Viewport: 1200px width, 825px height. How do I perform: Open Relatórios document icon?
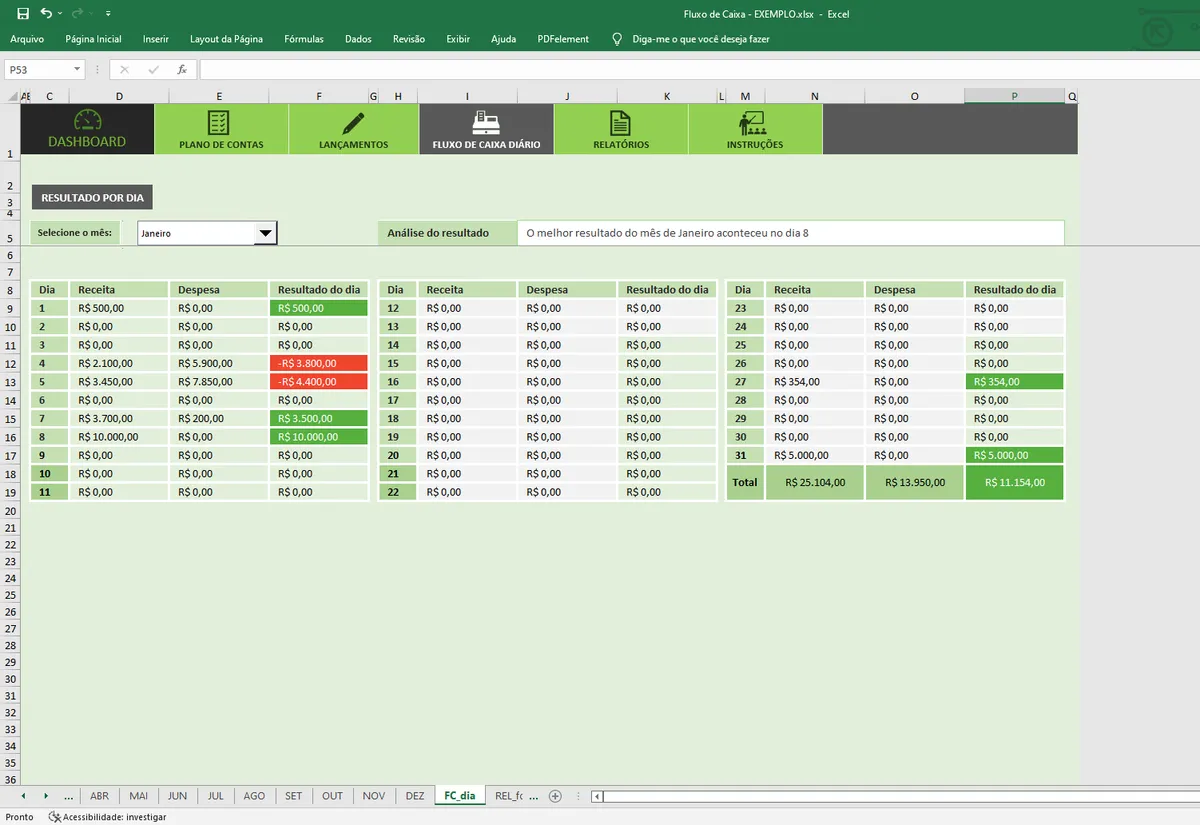(620, 123)
